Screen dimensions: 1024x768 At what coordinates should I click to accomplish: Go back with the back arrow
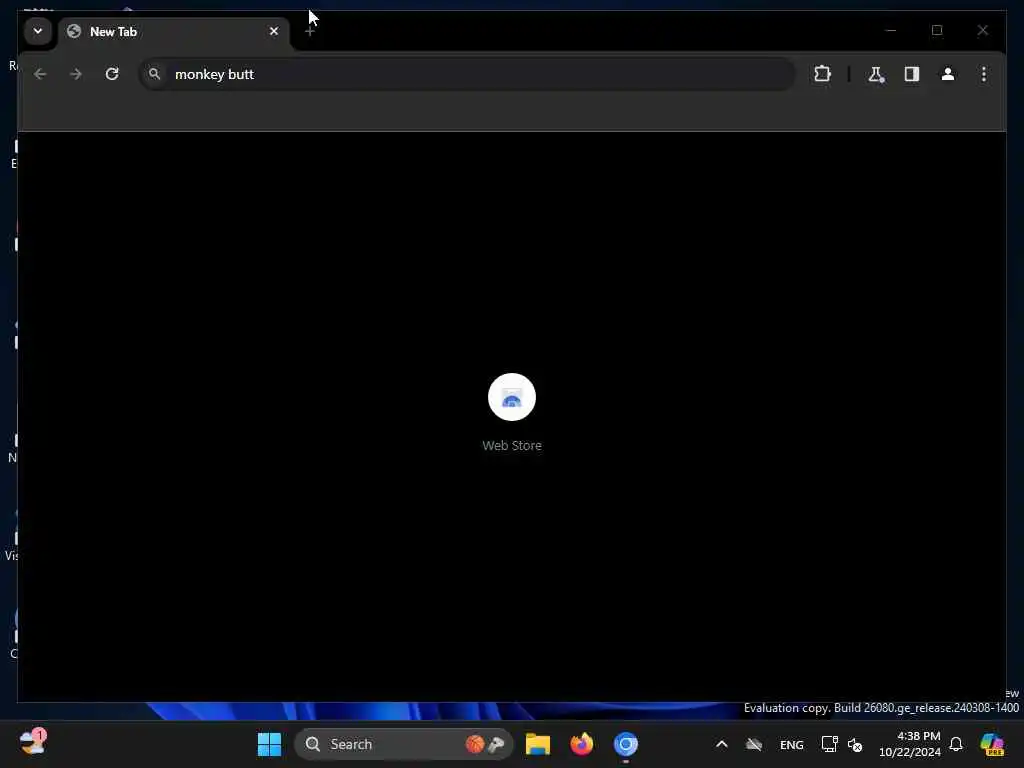[x=40, y=74]
